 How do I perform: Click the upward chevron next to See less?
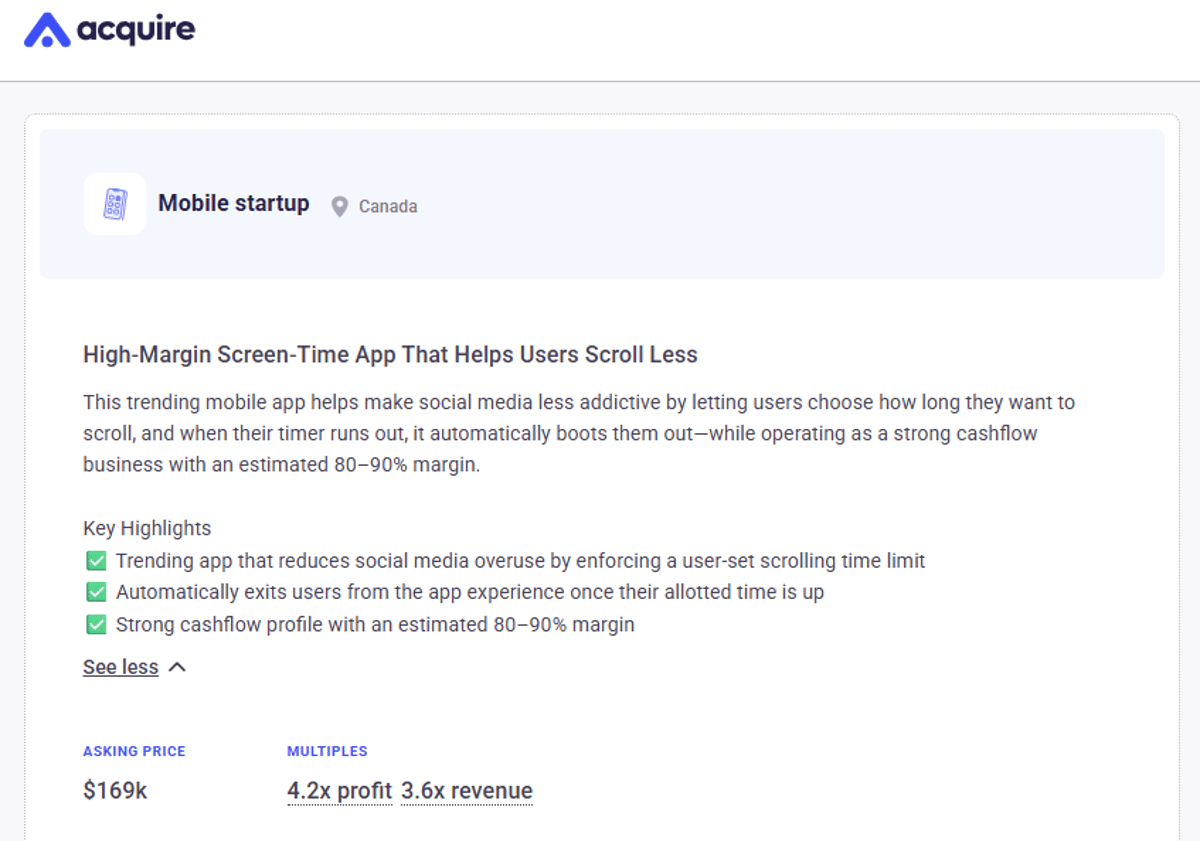click(x=177, y=666)
